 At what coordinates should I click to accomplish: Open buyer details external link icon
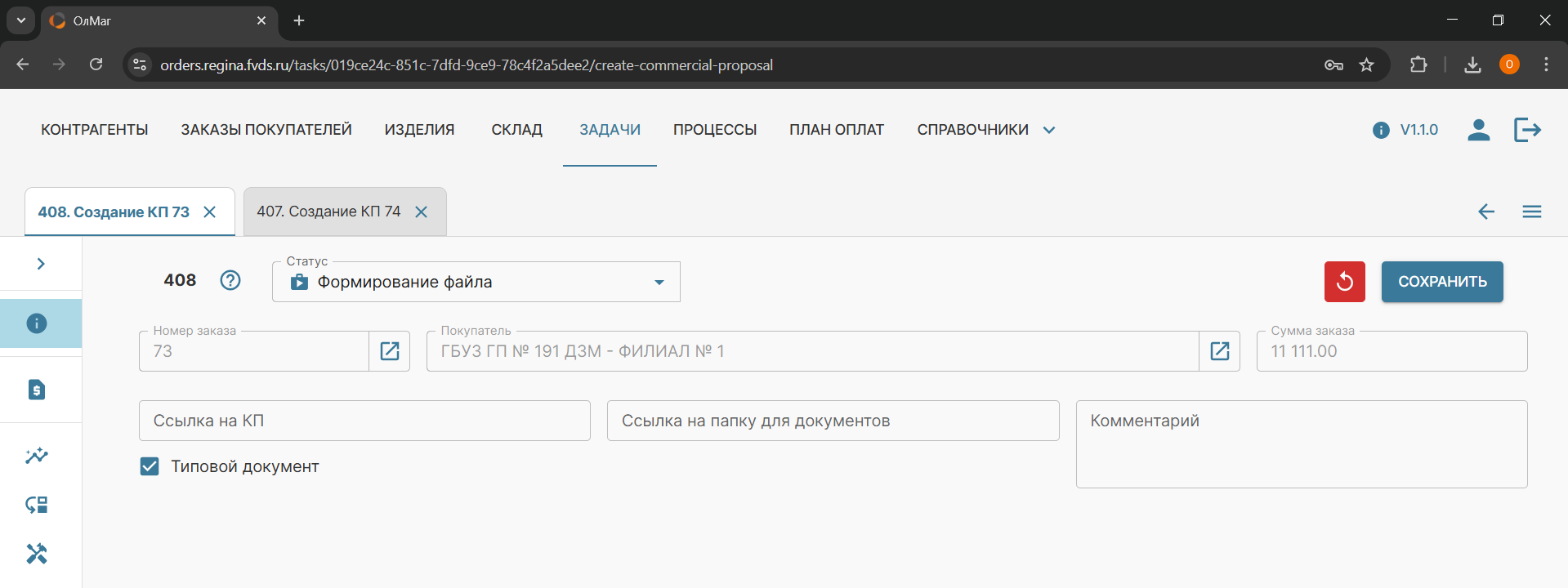tap(1219, 351)
